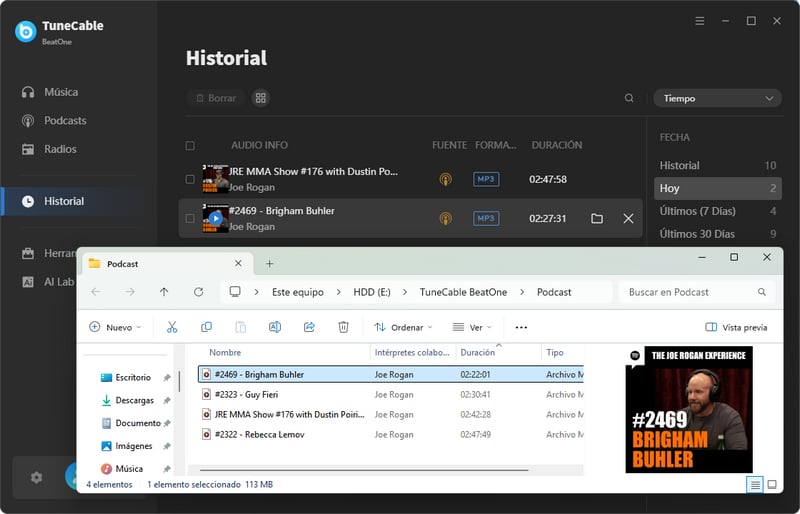Toggle Vista previa pane
The width and height of the screenshot is (800, 514).
(x=736, y=327)
